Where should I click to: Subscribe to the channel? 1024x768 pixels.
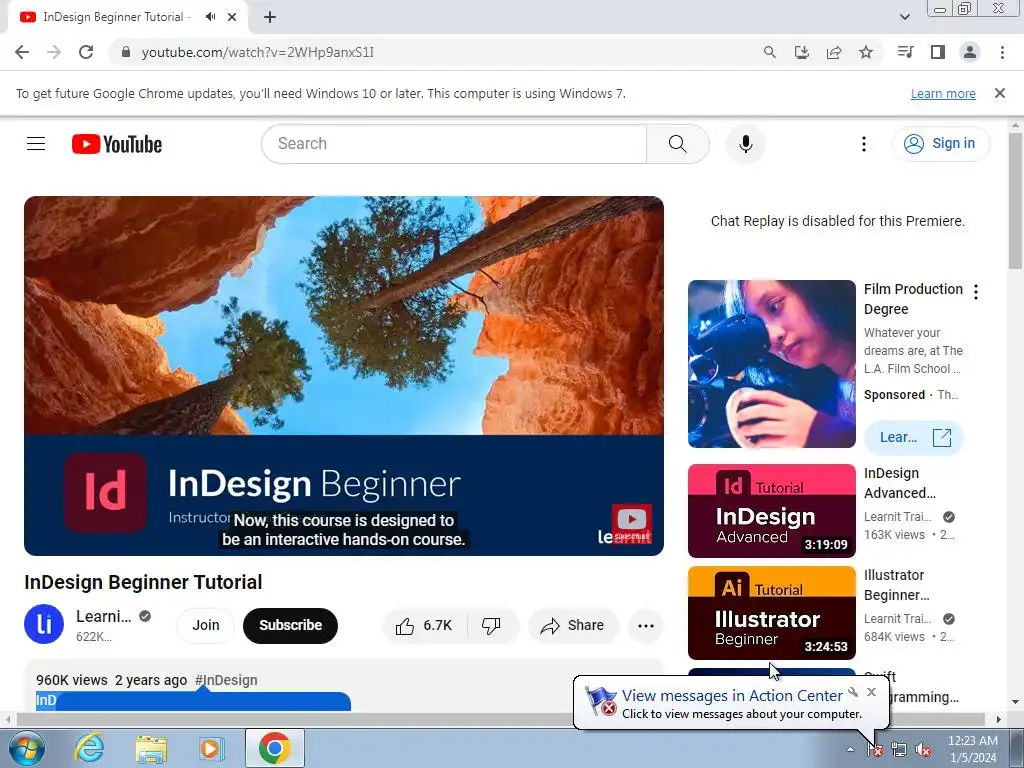click(x=291, y=626)
